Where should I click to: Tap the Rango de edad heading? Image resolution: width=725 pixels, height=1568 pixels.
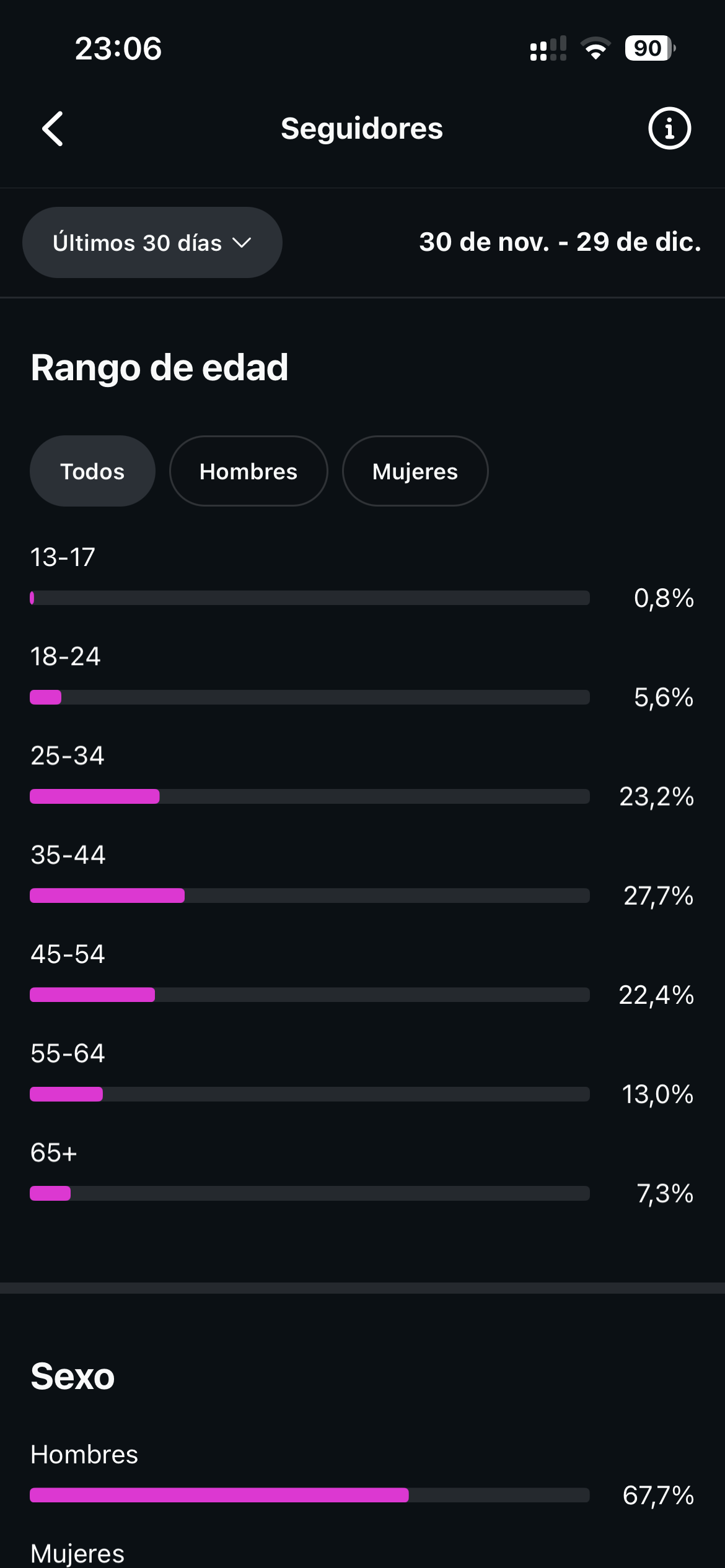point(159,367)
